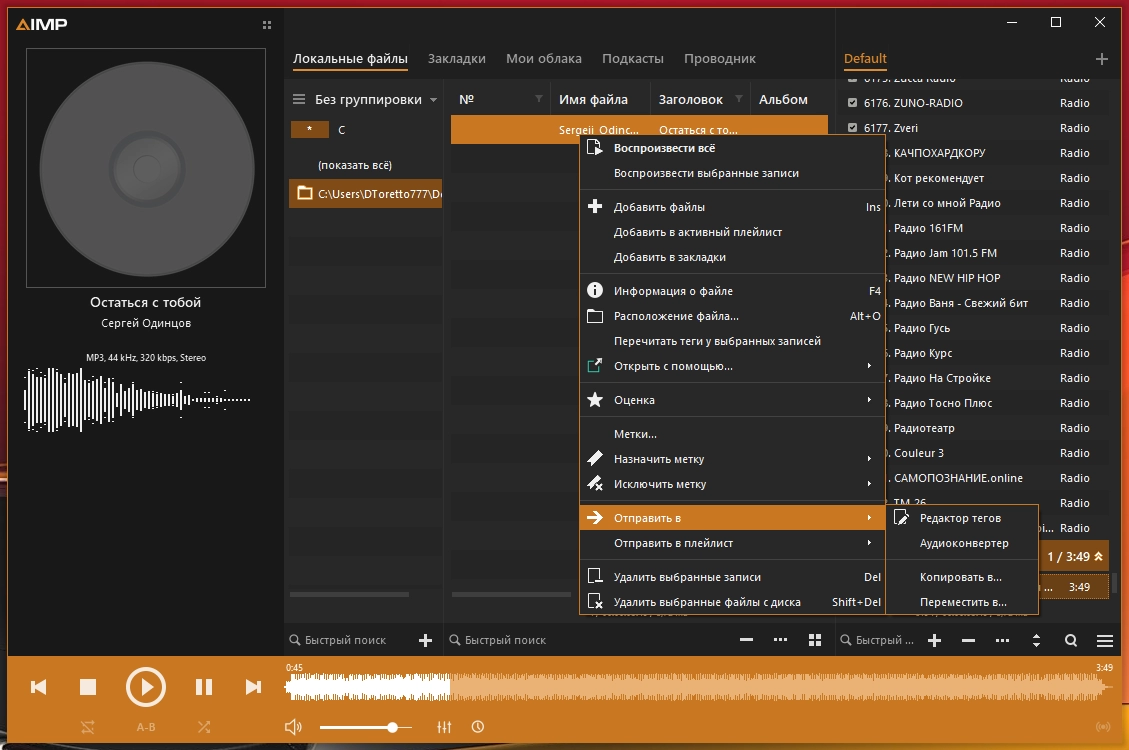The image size is (1129, 750).
Task: Choose 'Информация о файле' menu entry
Action: click(673, 291)
